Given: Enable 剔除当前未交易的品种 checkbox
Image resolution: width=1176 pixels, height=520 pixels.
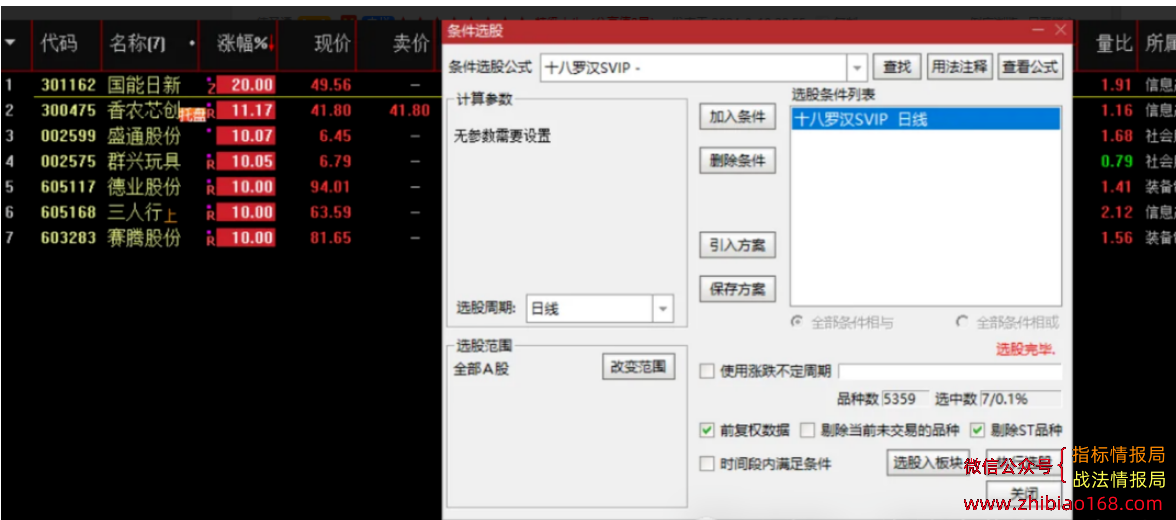Looking at the screenshot, I should (x=807, y=430).
